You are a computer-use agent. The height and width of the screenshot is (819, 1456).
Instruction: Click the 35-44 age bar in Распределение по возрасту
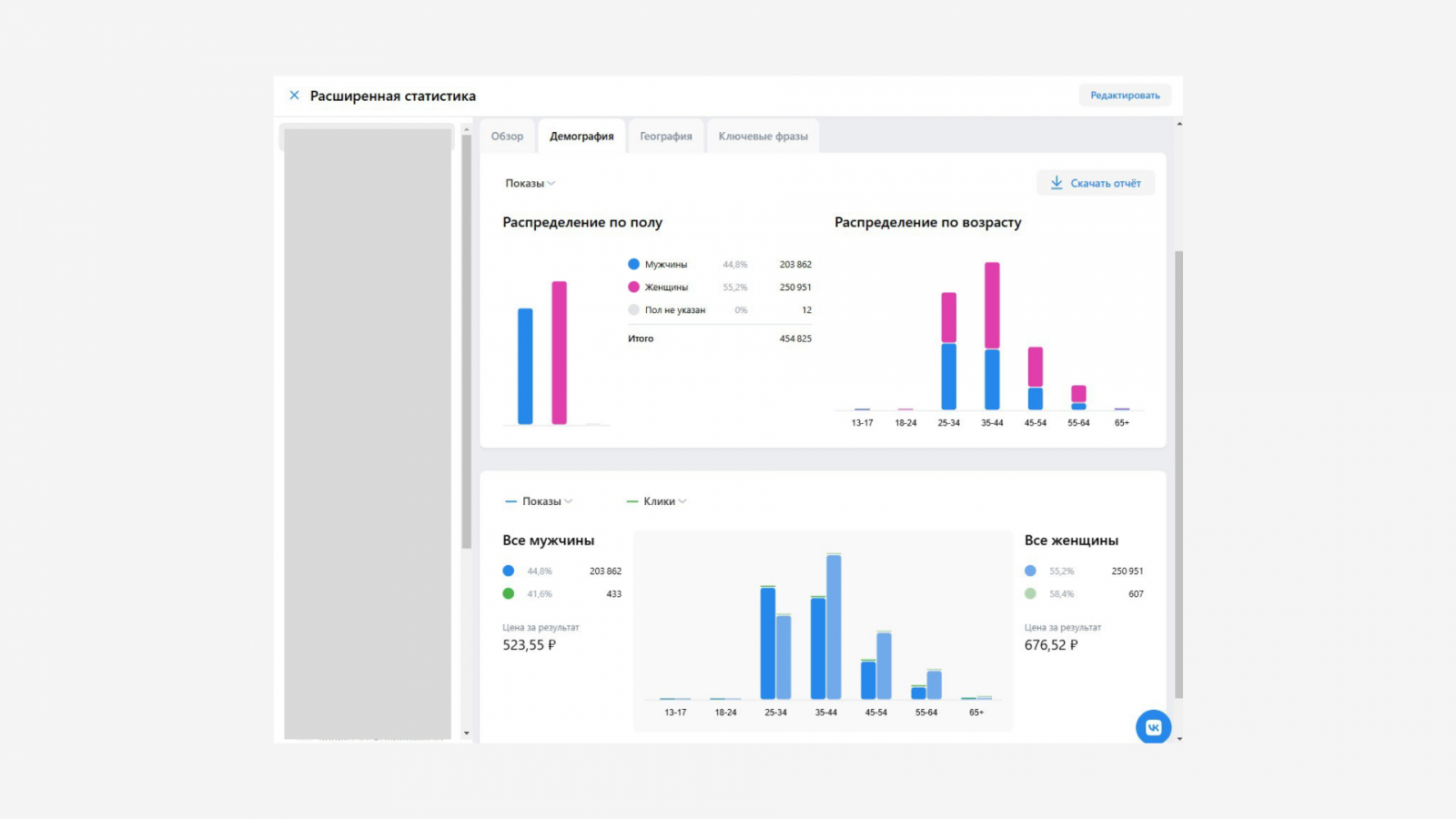point(992,336)
